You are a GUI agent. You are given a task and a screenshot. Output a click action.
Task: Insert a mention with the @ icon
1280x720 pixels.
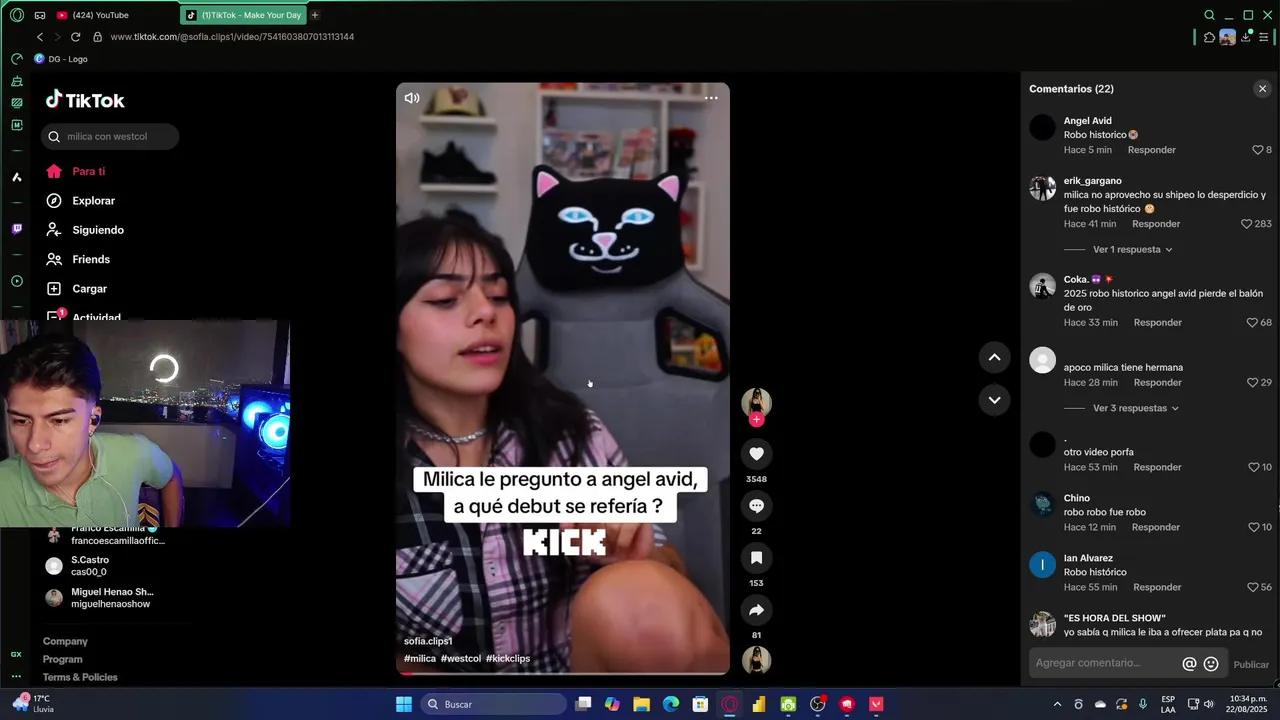click(1189, 664)
